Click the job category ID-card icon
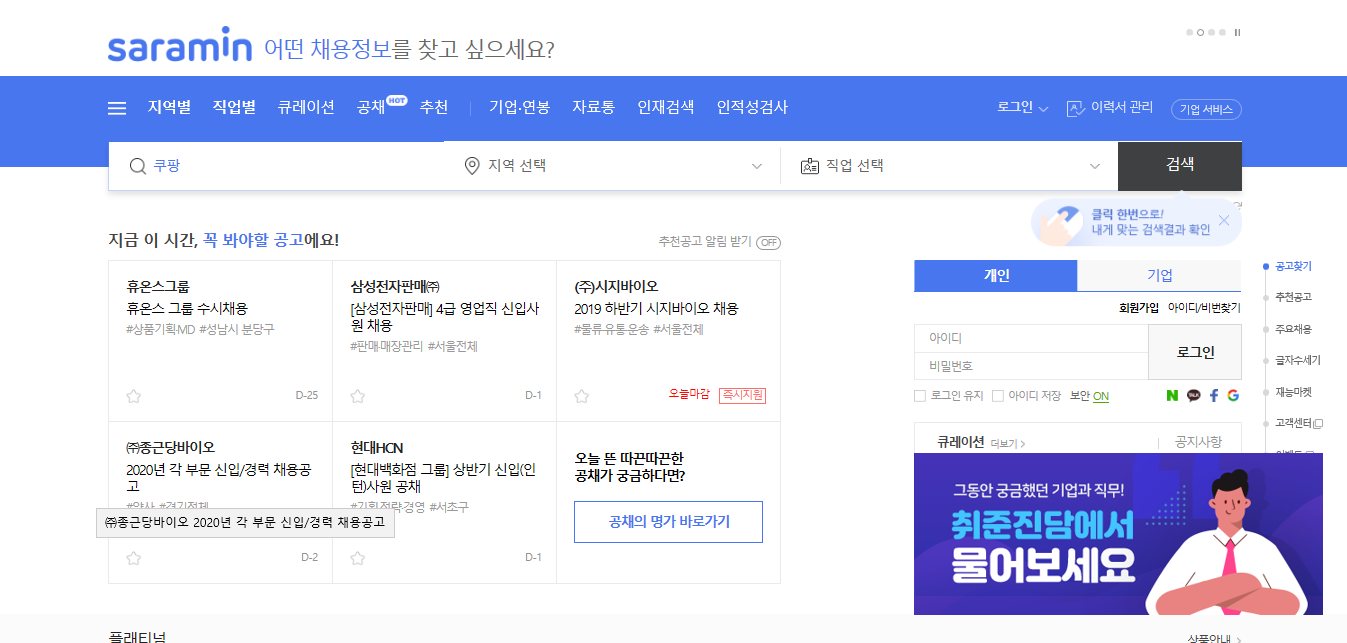Image resolution: width=1347 pixels, height=643 pixels. tap(810, 166)
